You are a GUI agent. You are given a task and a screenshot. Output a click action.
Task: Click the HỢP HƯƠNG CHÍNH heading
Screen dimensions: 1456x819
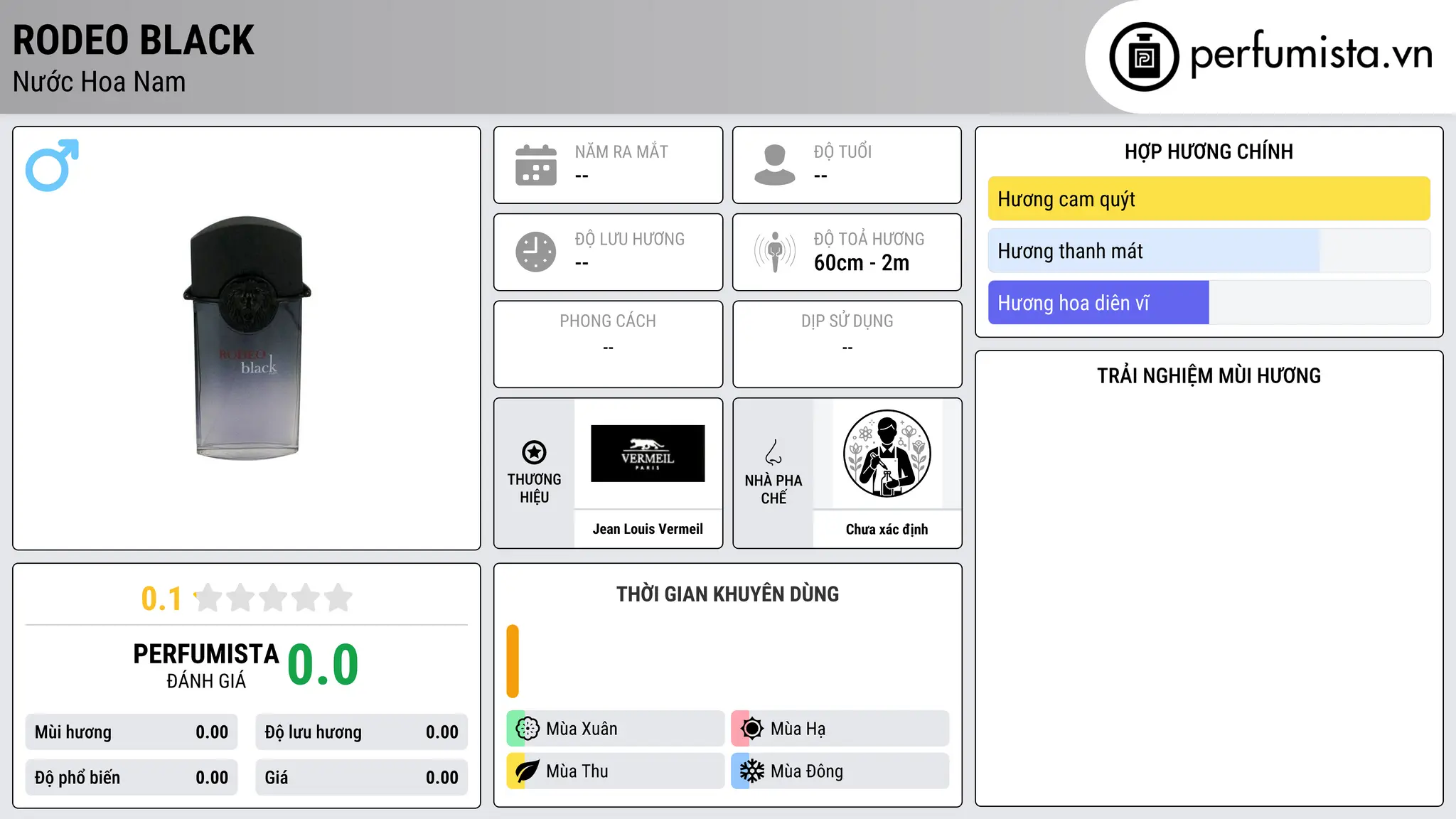coord(1209,151)
